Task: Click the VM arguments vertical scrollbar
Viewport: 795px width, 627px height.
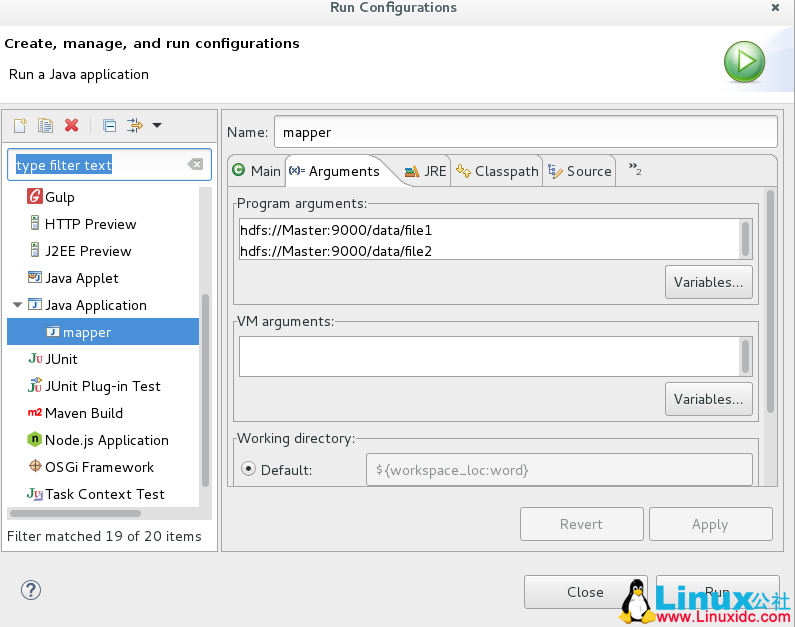Action: click(x=745, y=357)
